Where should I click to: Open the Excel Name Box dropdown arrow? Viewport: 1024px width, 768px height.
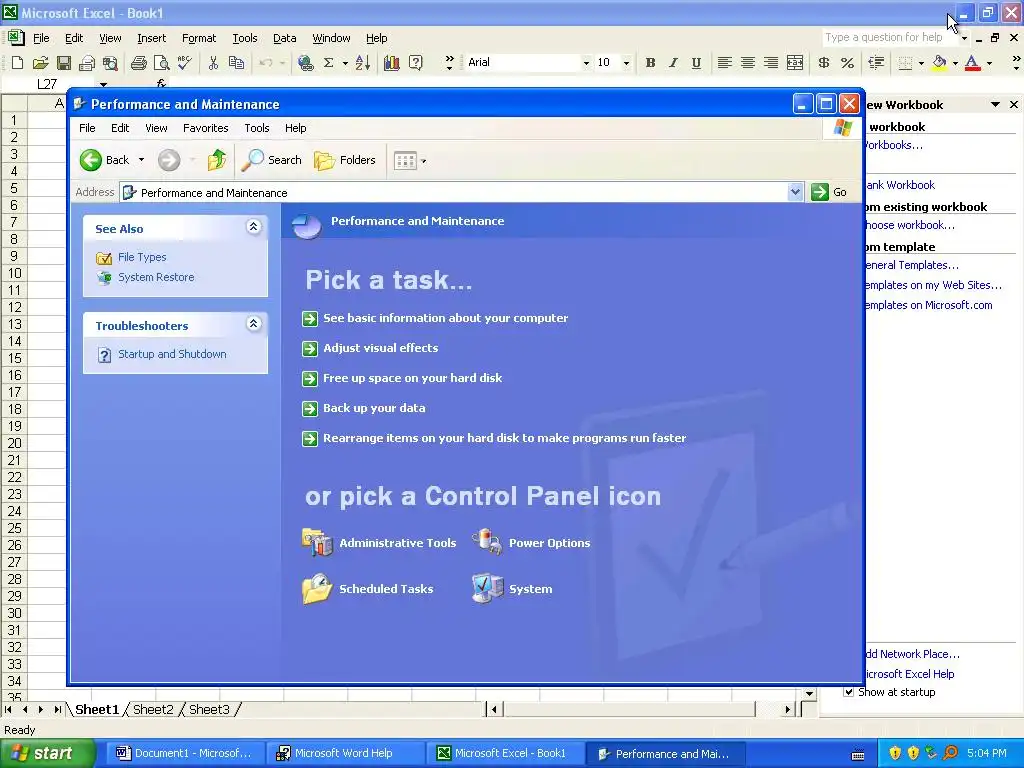[x=103, y=84]
